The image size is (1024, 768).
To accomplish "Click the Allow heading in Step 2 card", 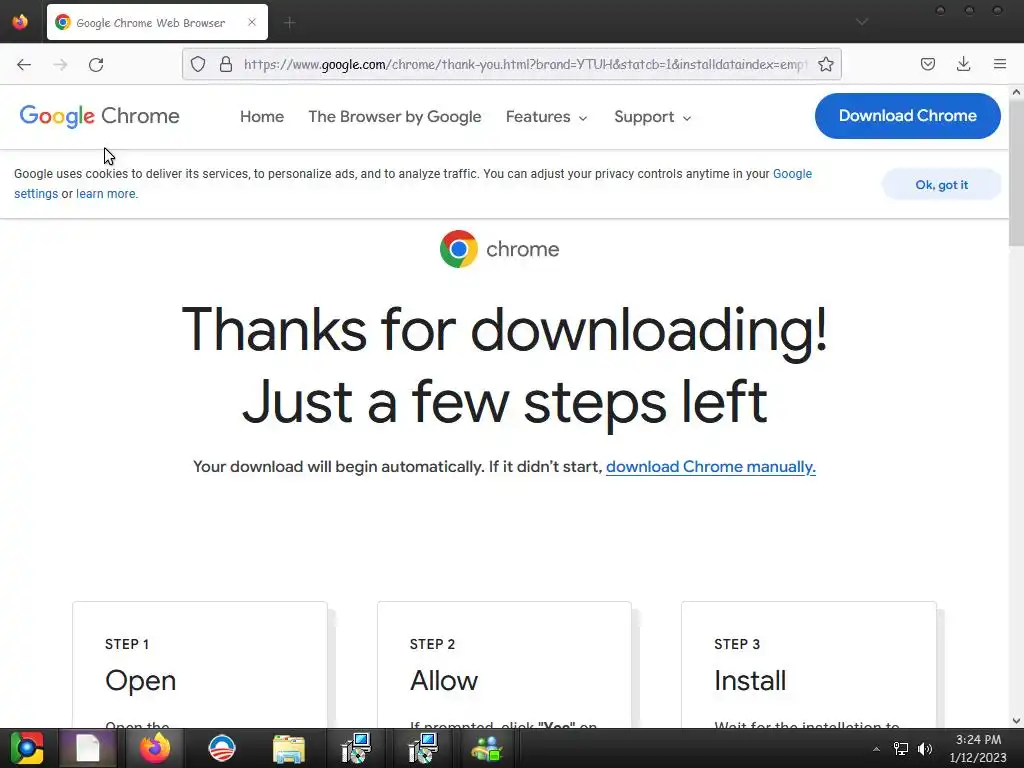I will coord(443,680).
